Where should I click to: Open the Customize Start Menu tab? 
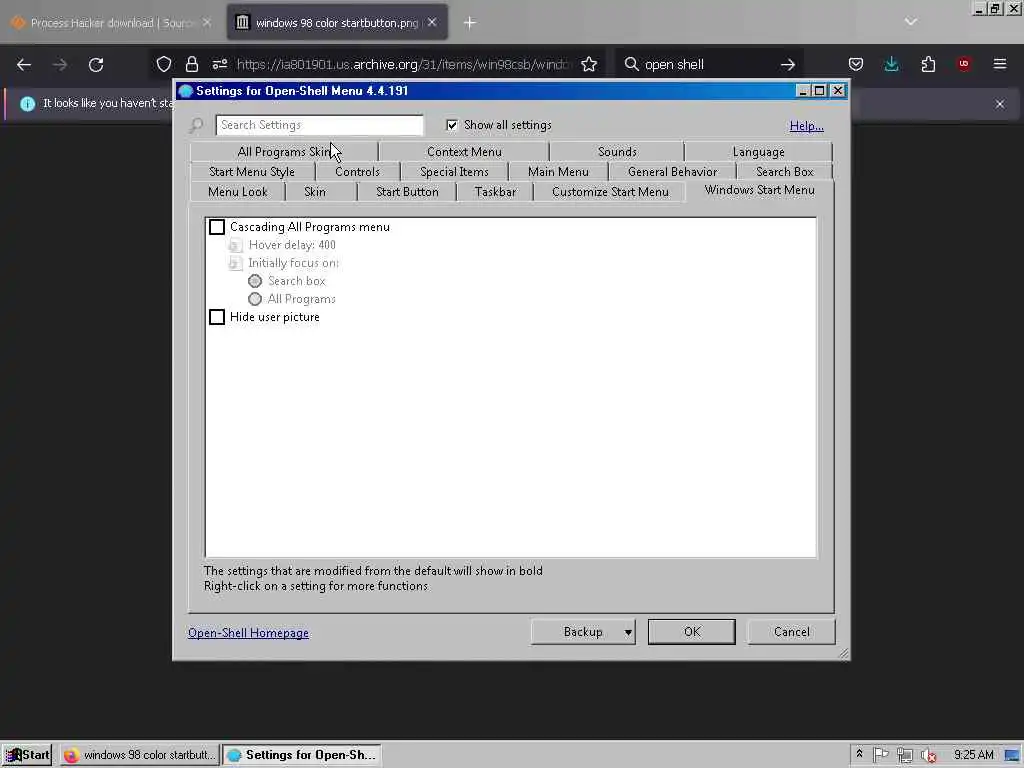tap(610, 192)
